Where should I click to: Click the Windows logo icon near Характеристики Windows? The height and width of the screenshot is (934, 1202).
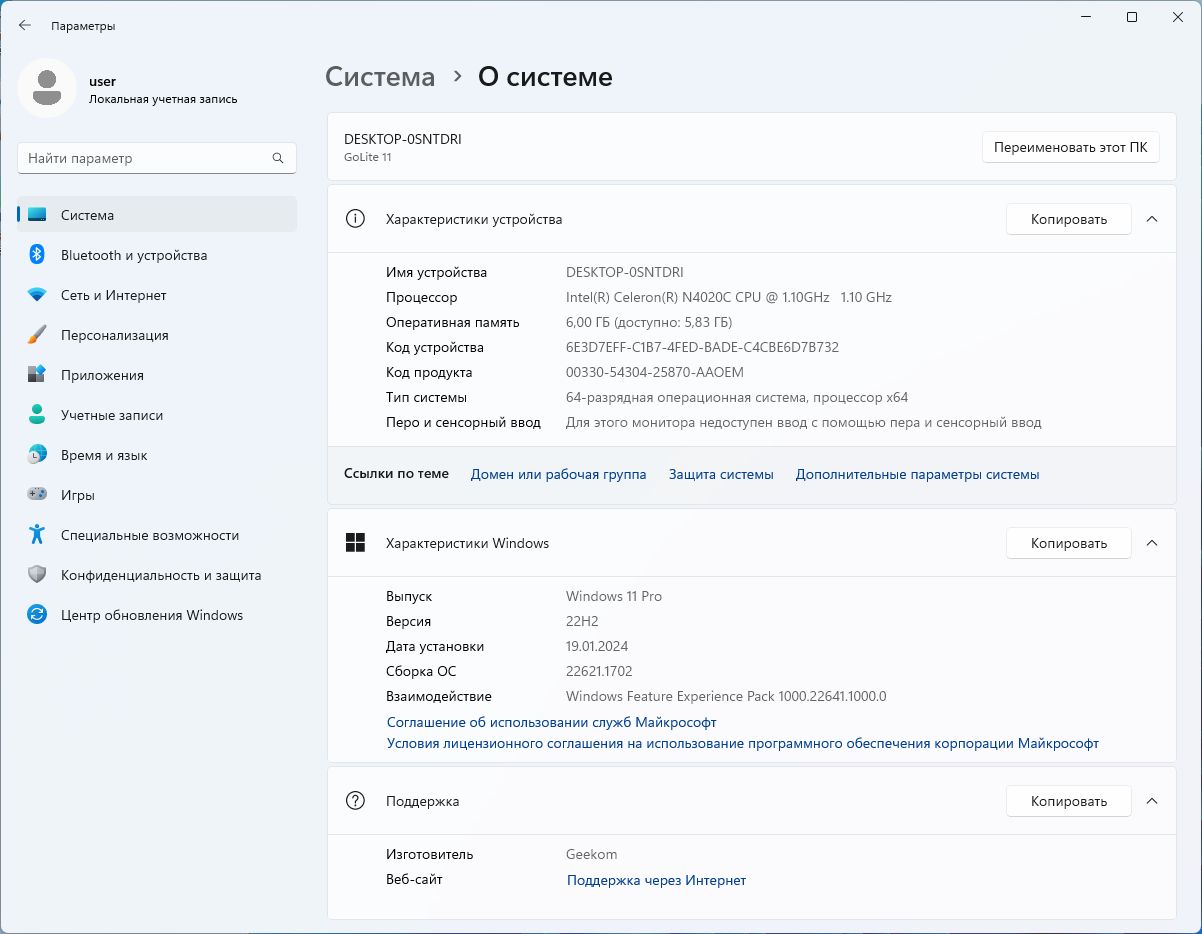355,543
